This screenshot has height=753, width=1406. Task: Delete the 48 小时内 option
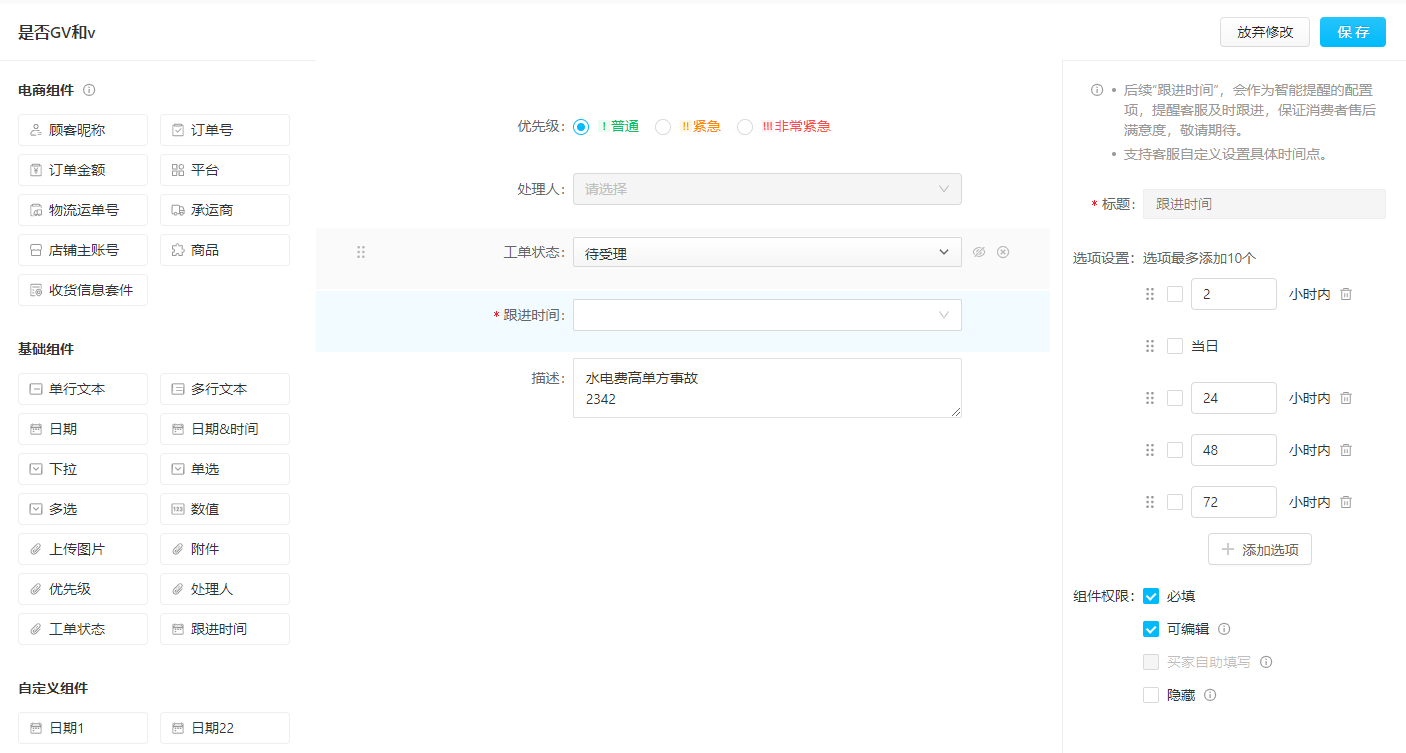[x=1346, y=450]
